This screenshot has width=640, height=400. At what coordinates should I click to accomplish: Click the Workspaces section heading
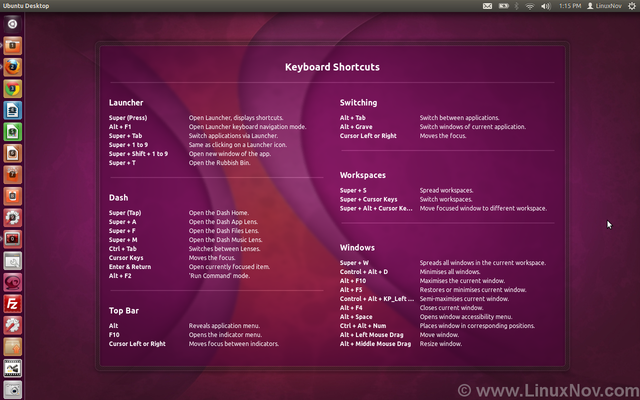(363, 175)
